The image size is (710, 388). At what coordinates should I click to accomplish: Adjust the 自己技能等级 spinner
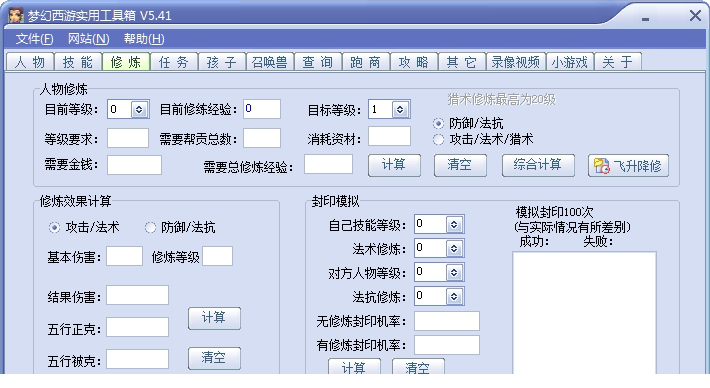point(454,225)
